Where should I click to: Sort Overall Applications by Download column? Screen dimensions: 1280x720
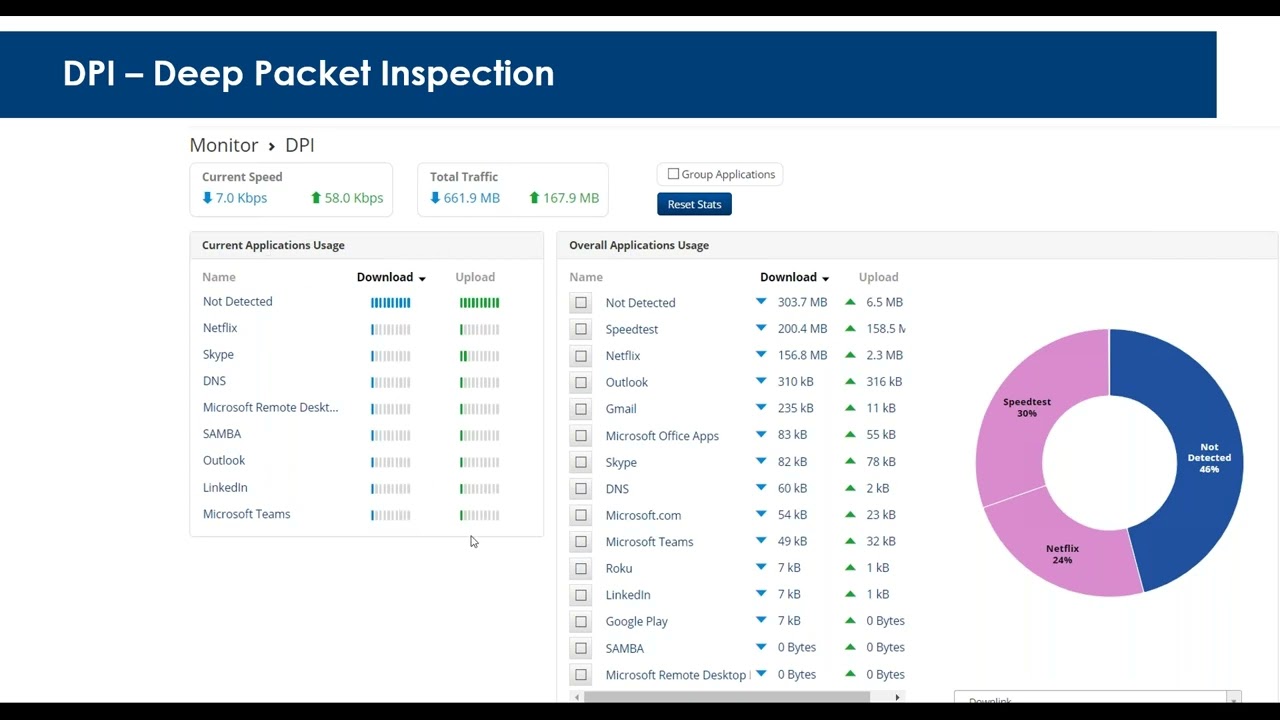click(794, 277)
